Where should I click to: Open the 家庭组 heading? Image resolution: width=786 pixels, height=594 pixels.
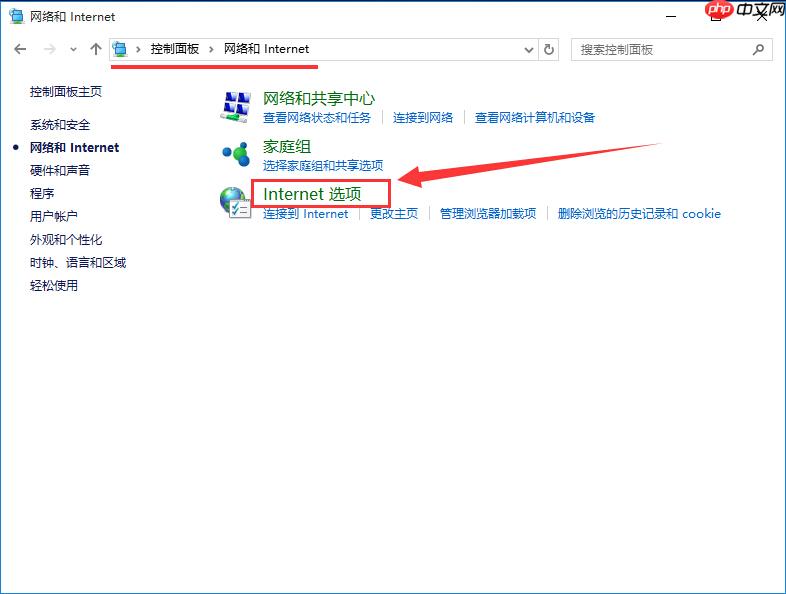coord(287,146)
